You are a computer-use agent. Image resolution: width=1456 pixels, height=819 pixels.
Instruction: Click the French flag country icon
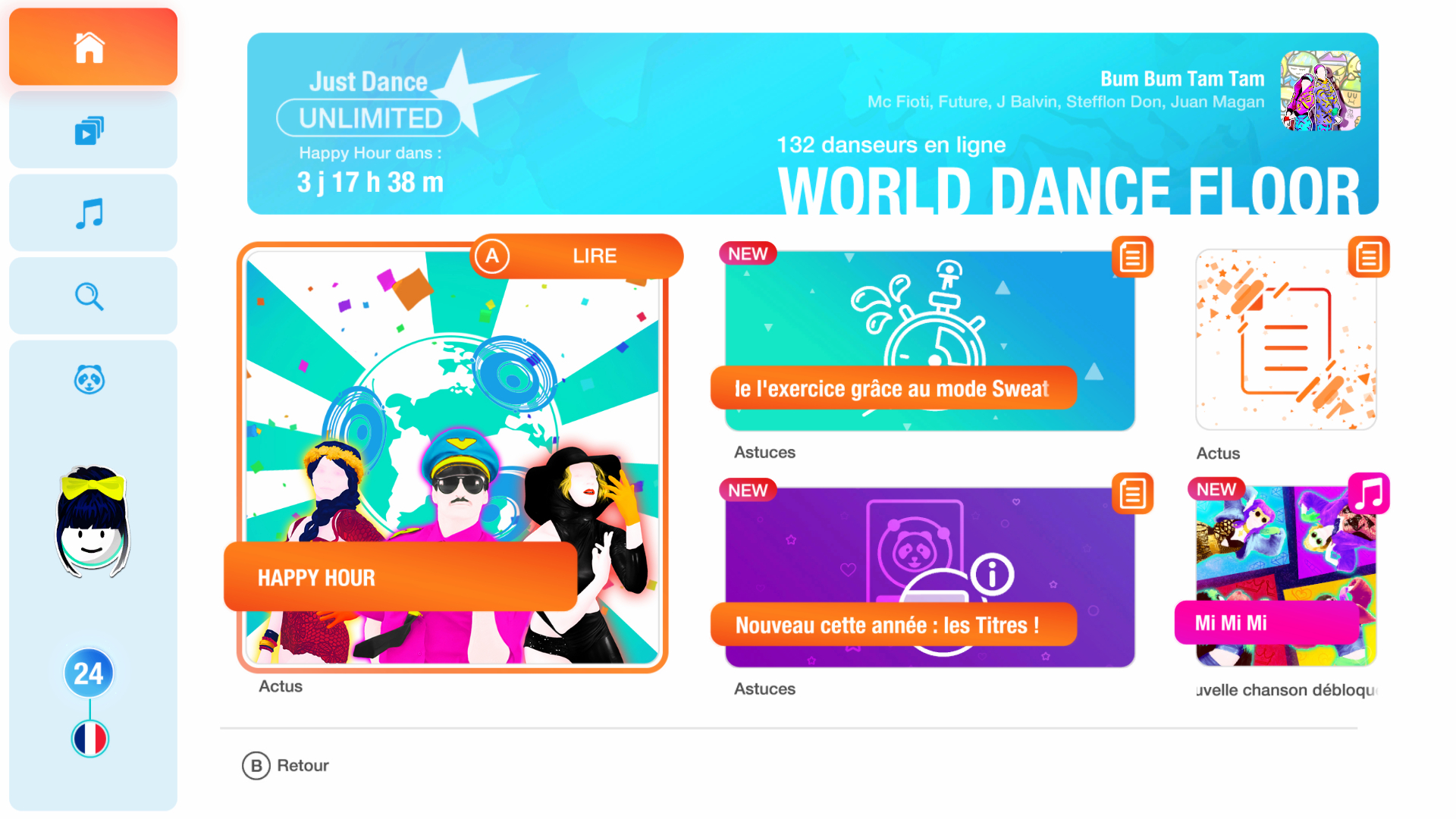(90, 739)
